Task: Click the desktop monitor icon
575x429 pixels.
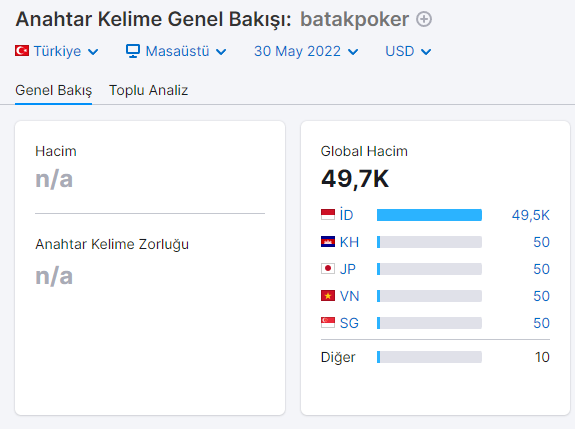Action: (x=133, y=51)
